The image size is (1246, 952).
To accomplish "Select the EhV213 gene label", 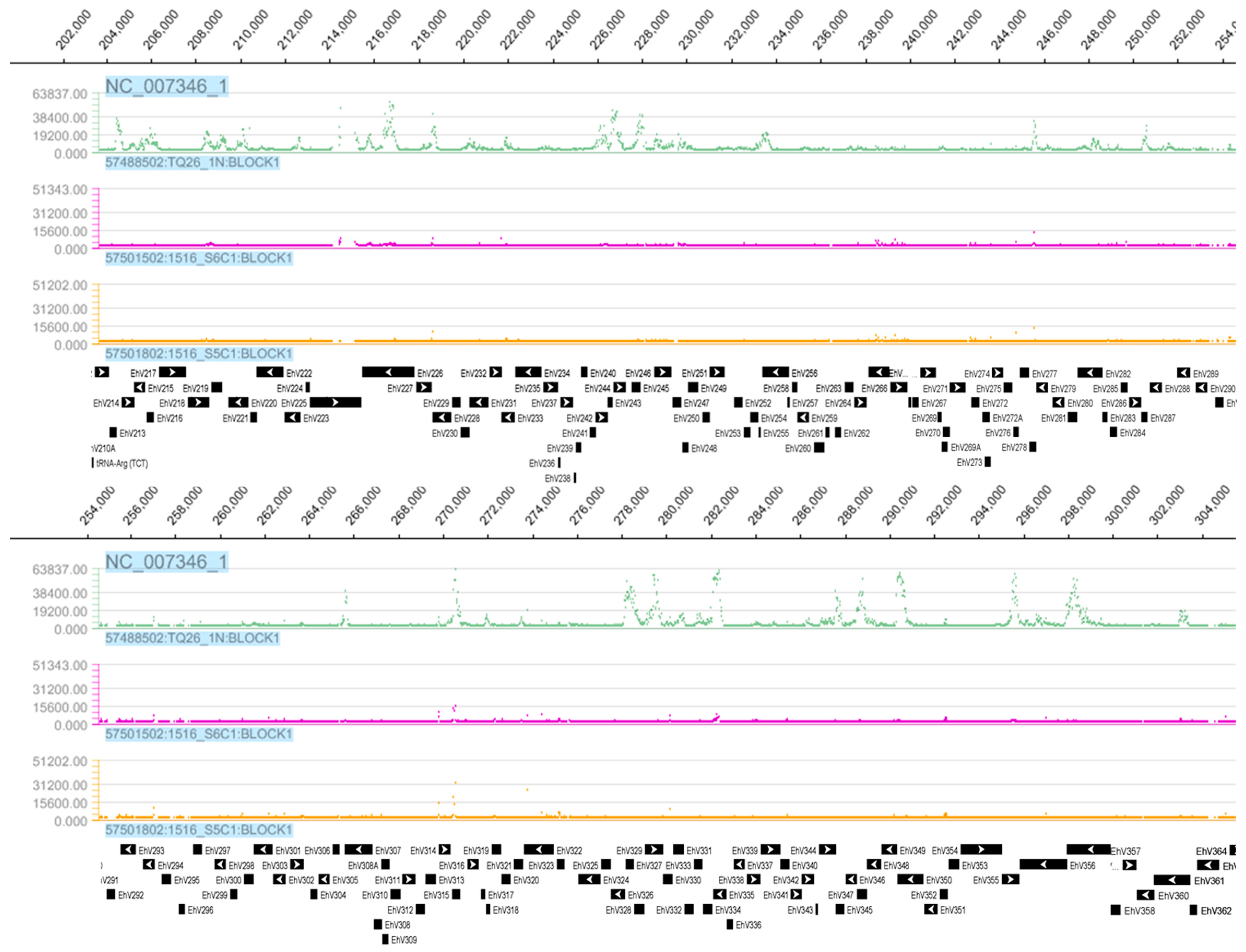I will click(132, 433).
